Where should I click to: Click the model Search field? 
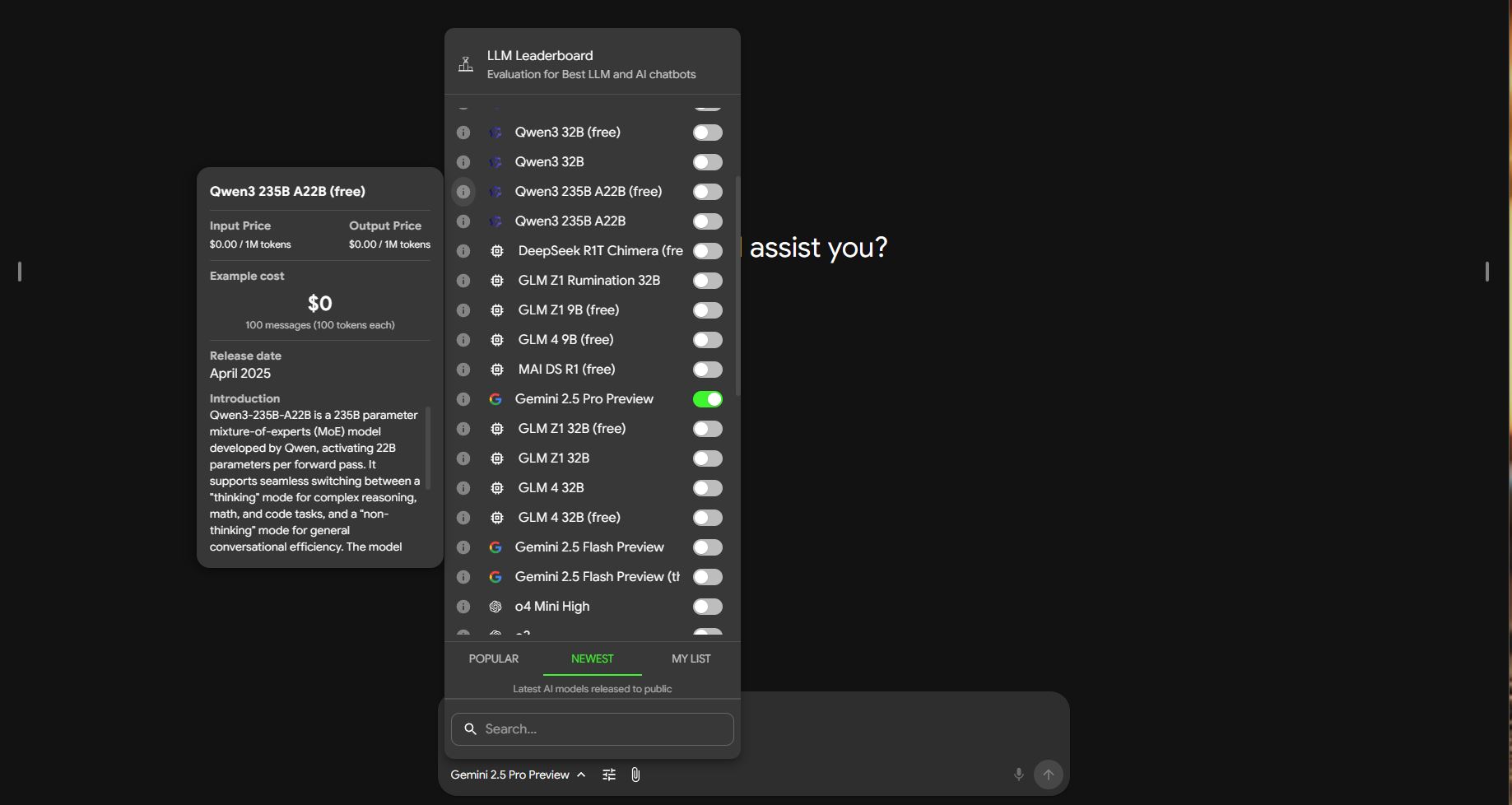coord(593,729)
